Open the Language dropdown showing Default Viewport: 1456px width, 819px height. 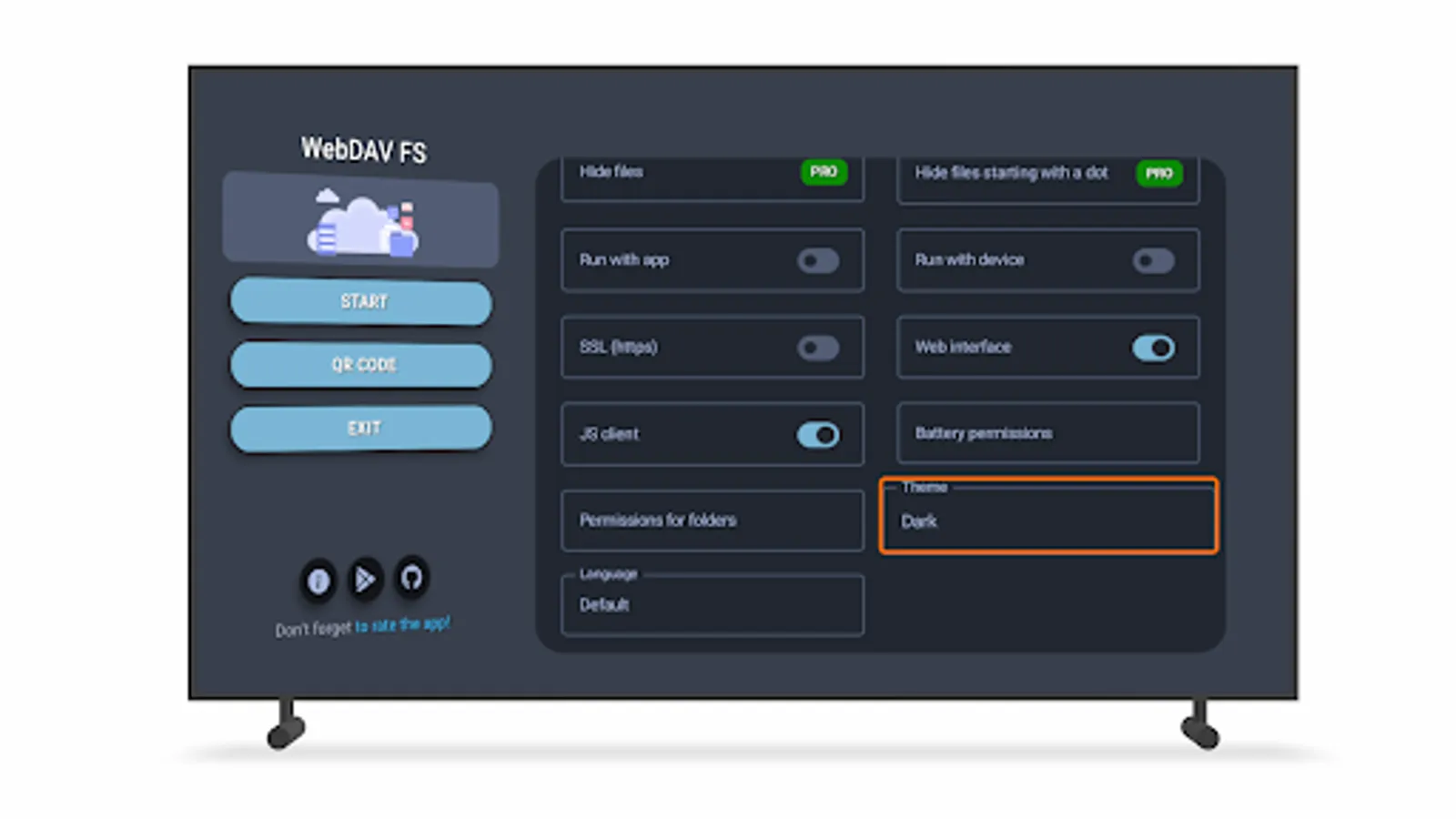tap(712, 604)
